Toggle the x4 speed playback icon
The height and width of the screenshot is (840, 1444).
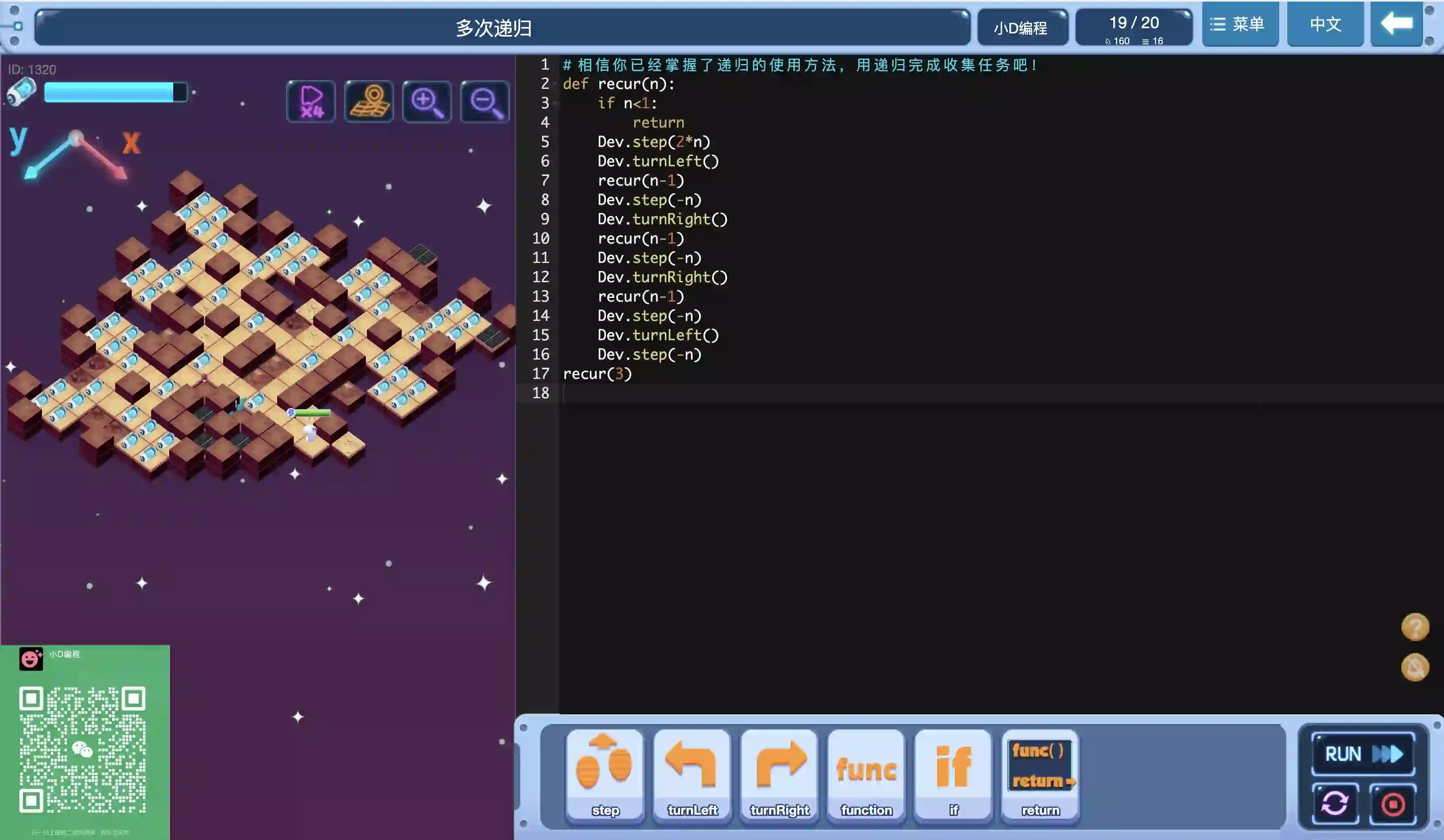[x=311, y=102]
